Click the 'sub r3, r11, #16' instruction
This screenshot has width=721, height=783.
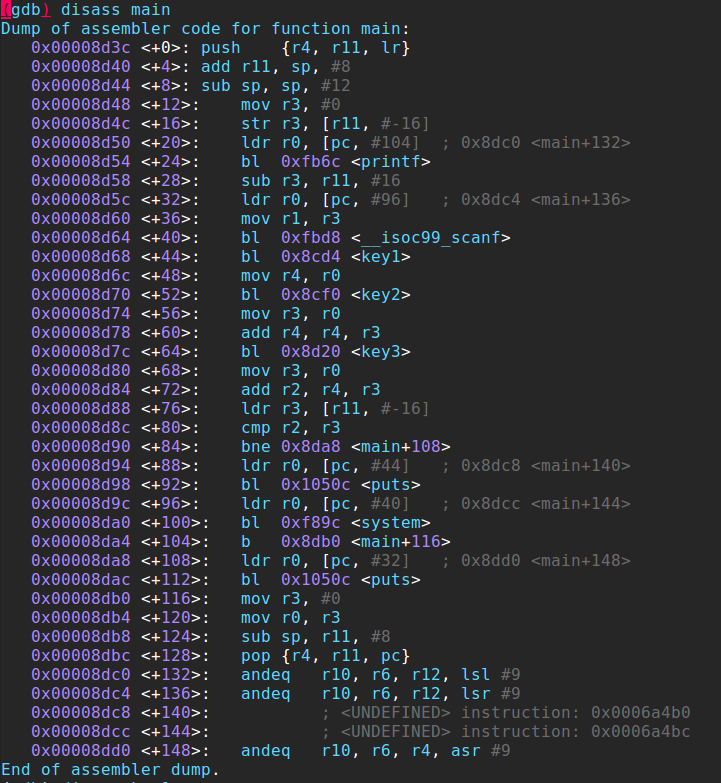[x=321, y=180]
